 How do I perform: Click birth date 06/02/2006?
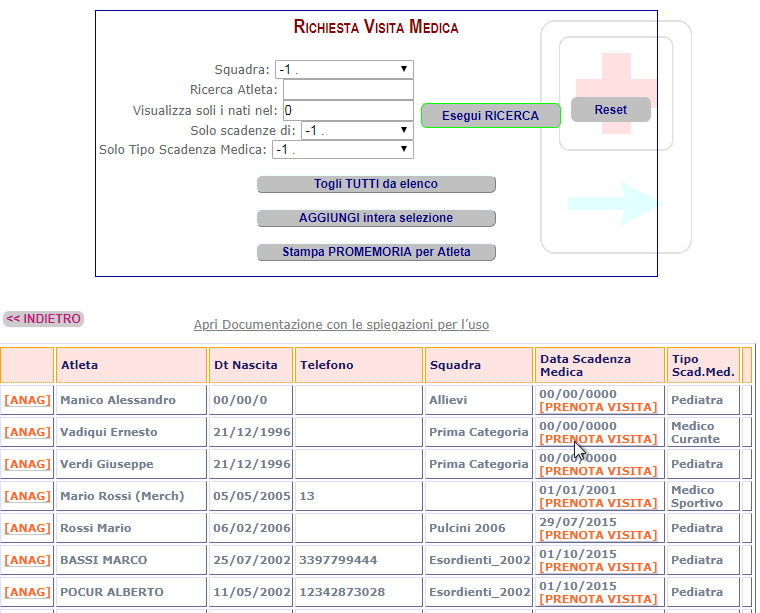tap(252, 528)
